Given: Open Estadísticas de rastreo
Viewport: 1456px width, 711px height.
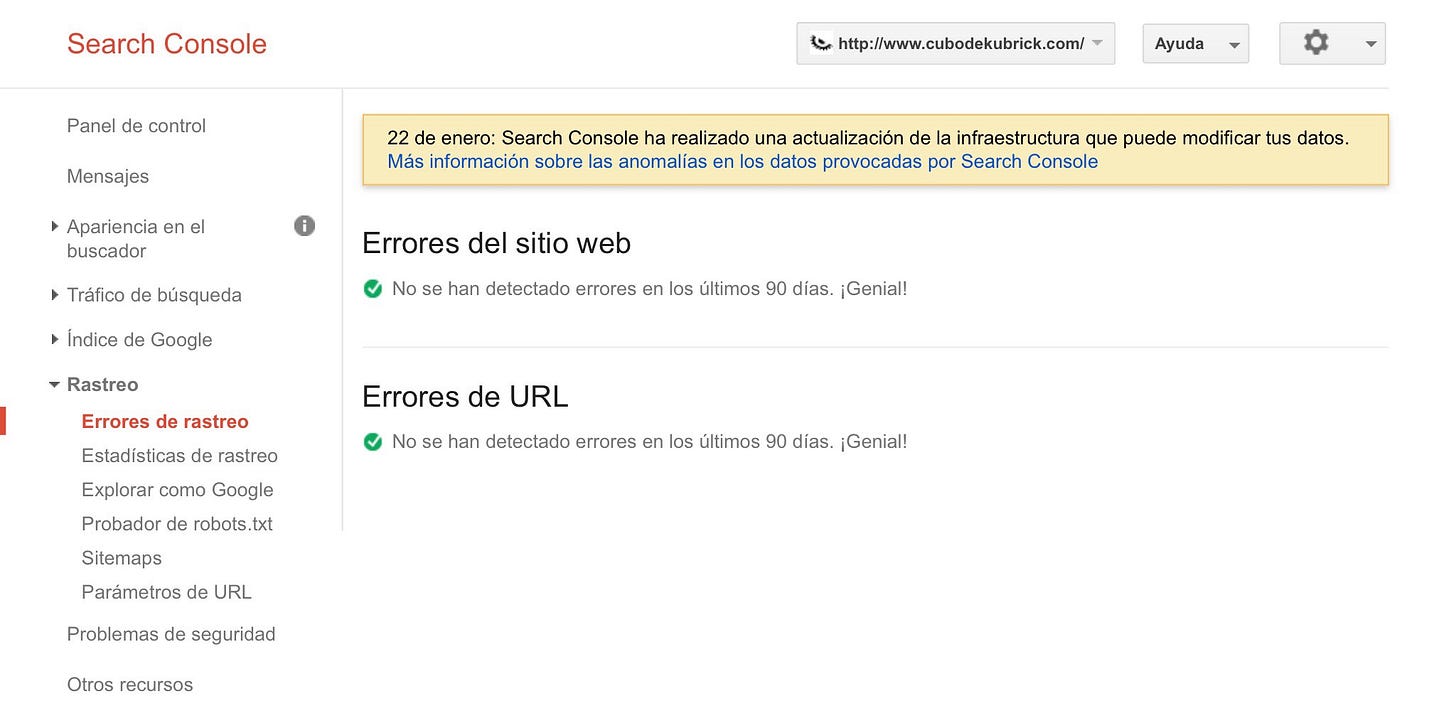Looking at the screenshot, I should pos(180,456).
